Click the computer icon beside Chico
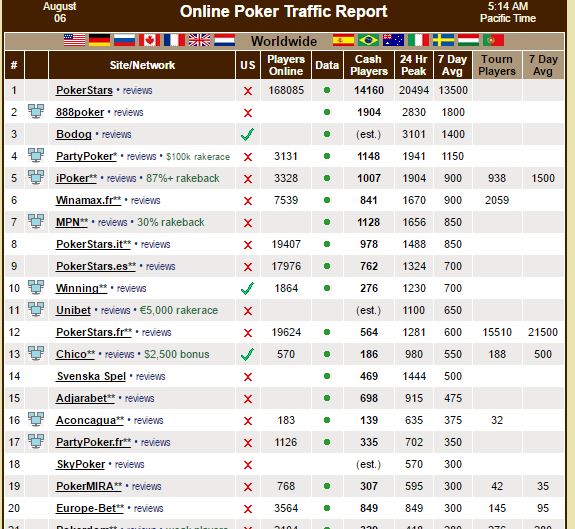The height and width of the screenshot is (529, 575). point(36,353)
